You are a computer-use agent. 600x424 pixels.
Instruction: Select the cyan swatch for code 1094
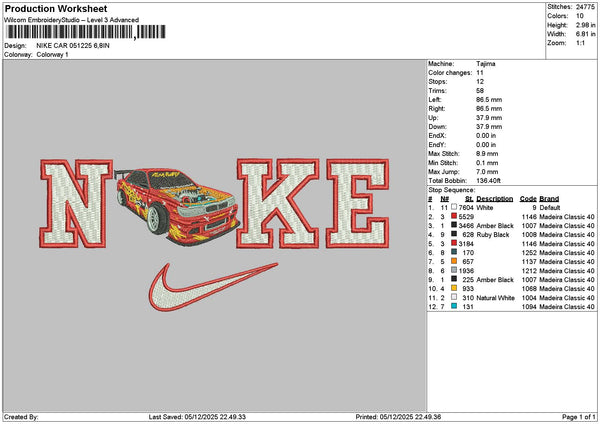tap(454, 306)
